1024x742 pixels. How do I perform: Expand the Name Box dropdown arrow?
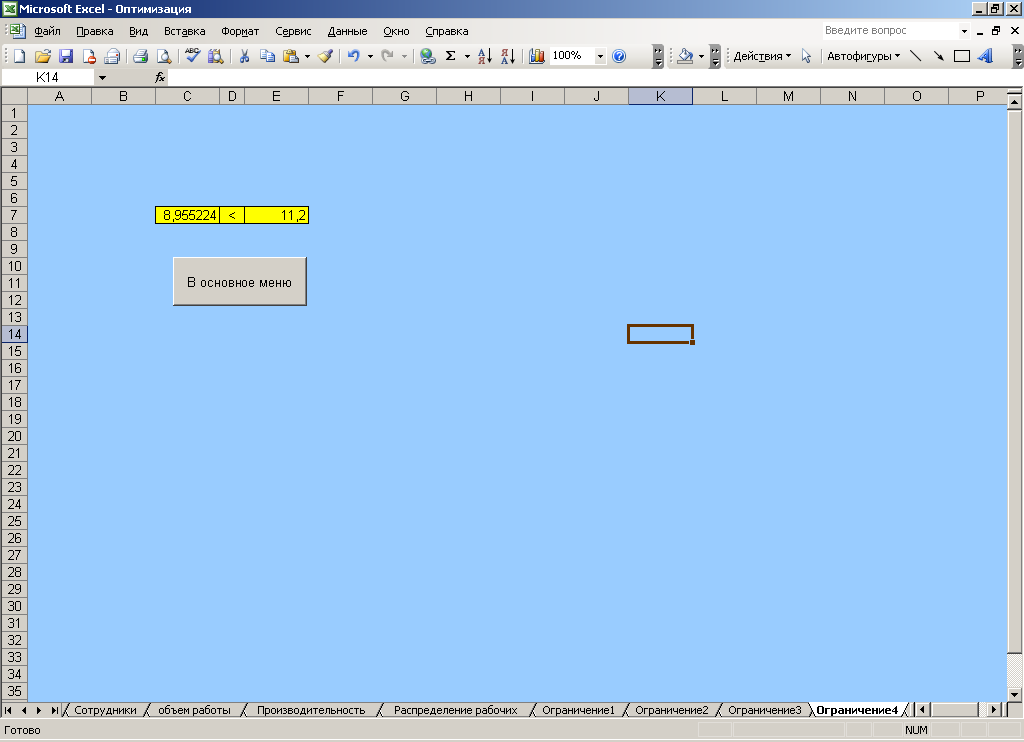coord(102,77)
